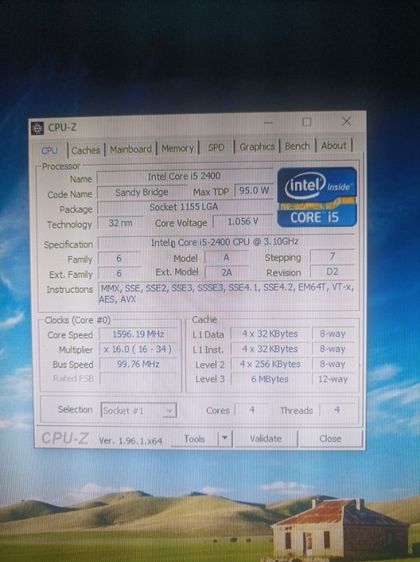Open the About tab
This screenshot has width=420, height=562.
click(x=334, y=146)
